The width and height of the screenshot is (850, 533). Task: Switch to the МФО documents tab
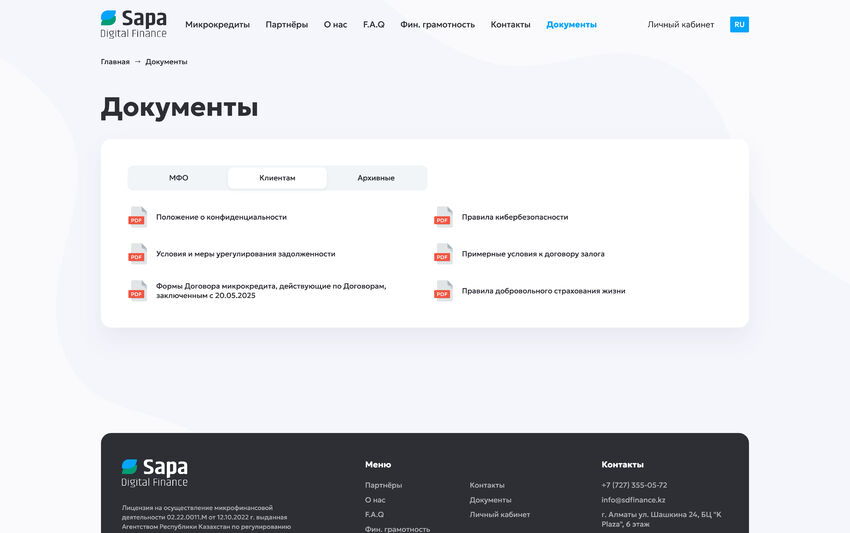click(178, 178)
